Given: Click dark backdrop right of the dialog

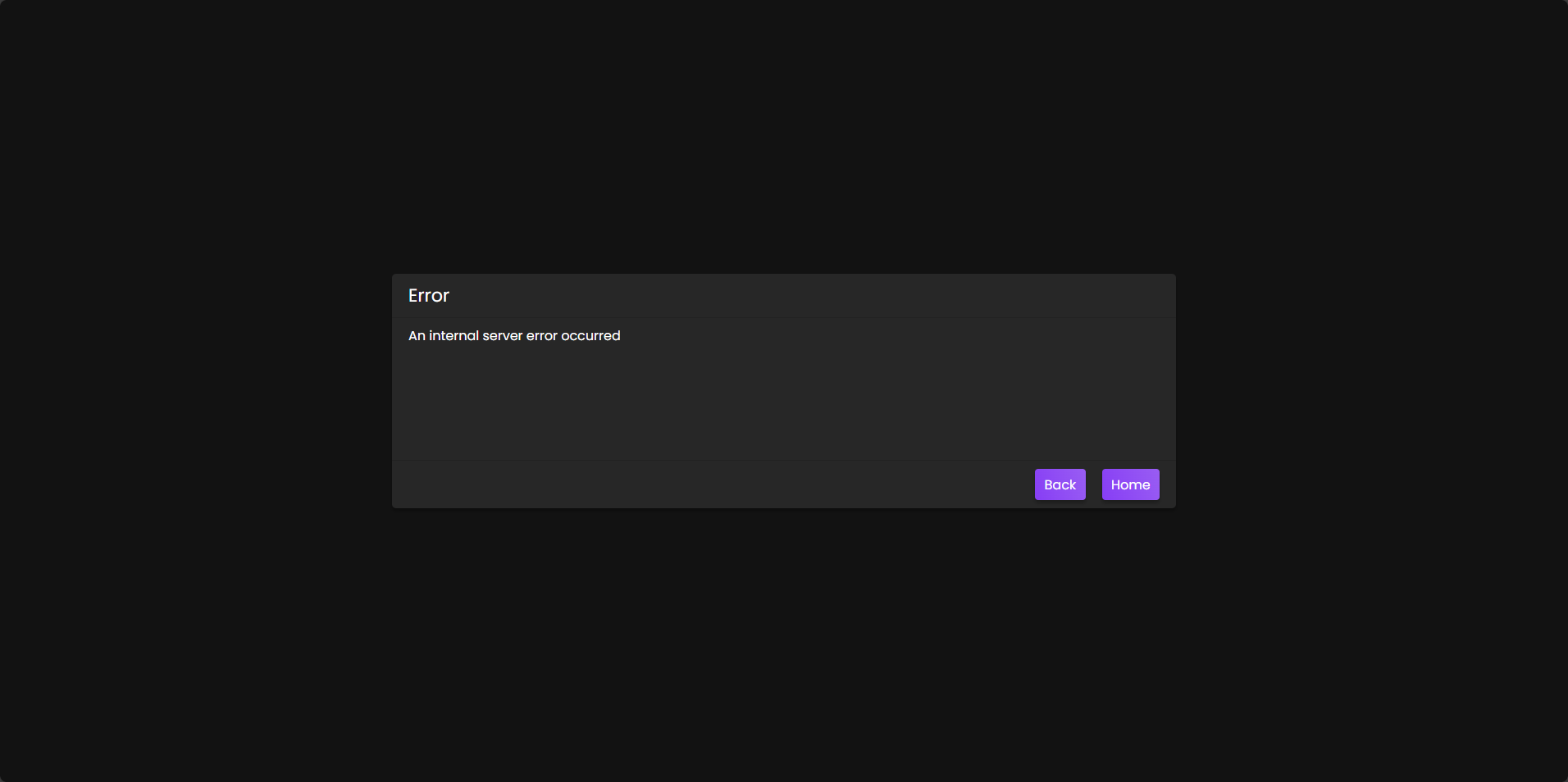Looking at the screenshot, I should coord(1372,391).
